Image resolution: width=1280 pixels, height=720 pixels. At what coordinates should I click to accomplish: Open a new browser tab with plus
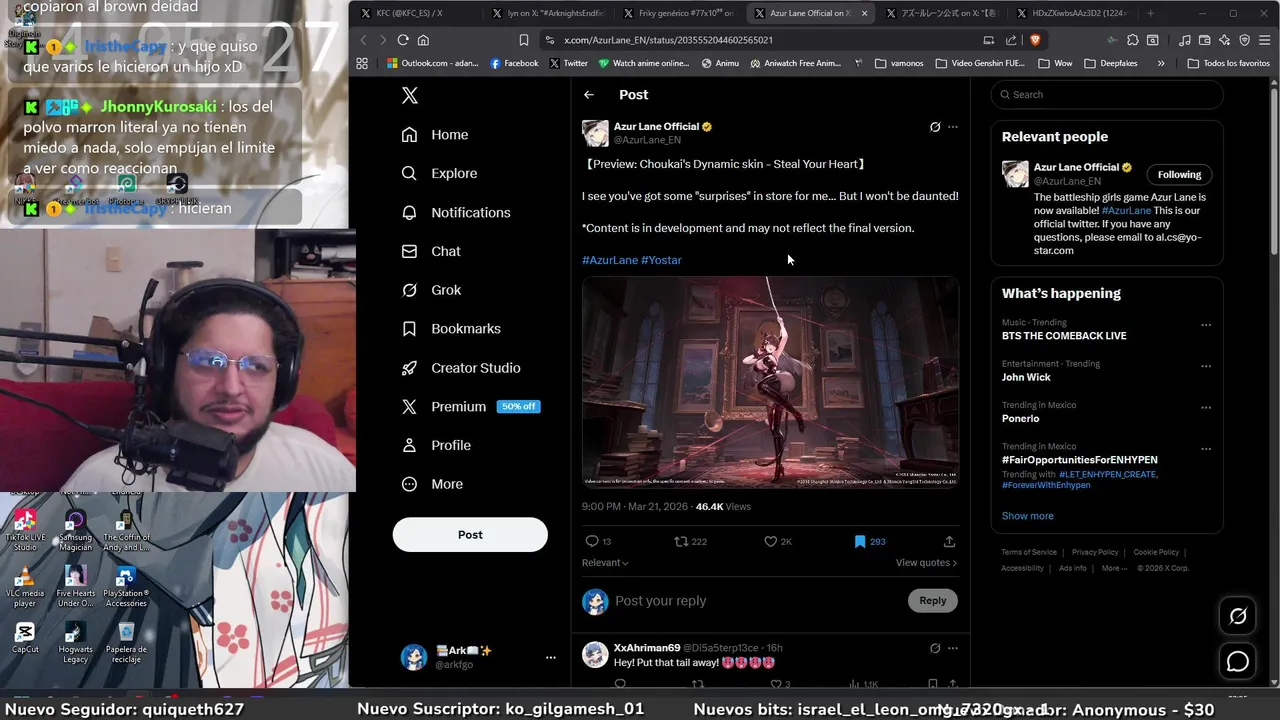1150,13
